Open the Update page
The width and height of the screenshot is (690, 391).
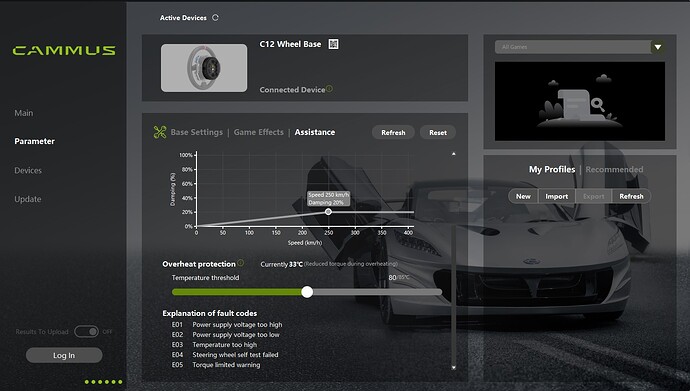[27, 199]
